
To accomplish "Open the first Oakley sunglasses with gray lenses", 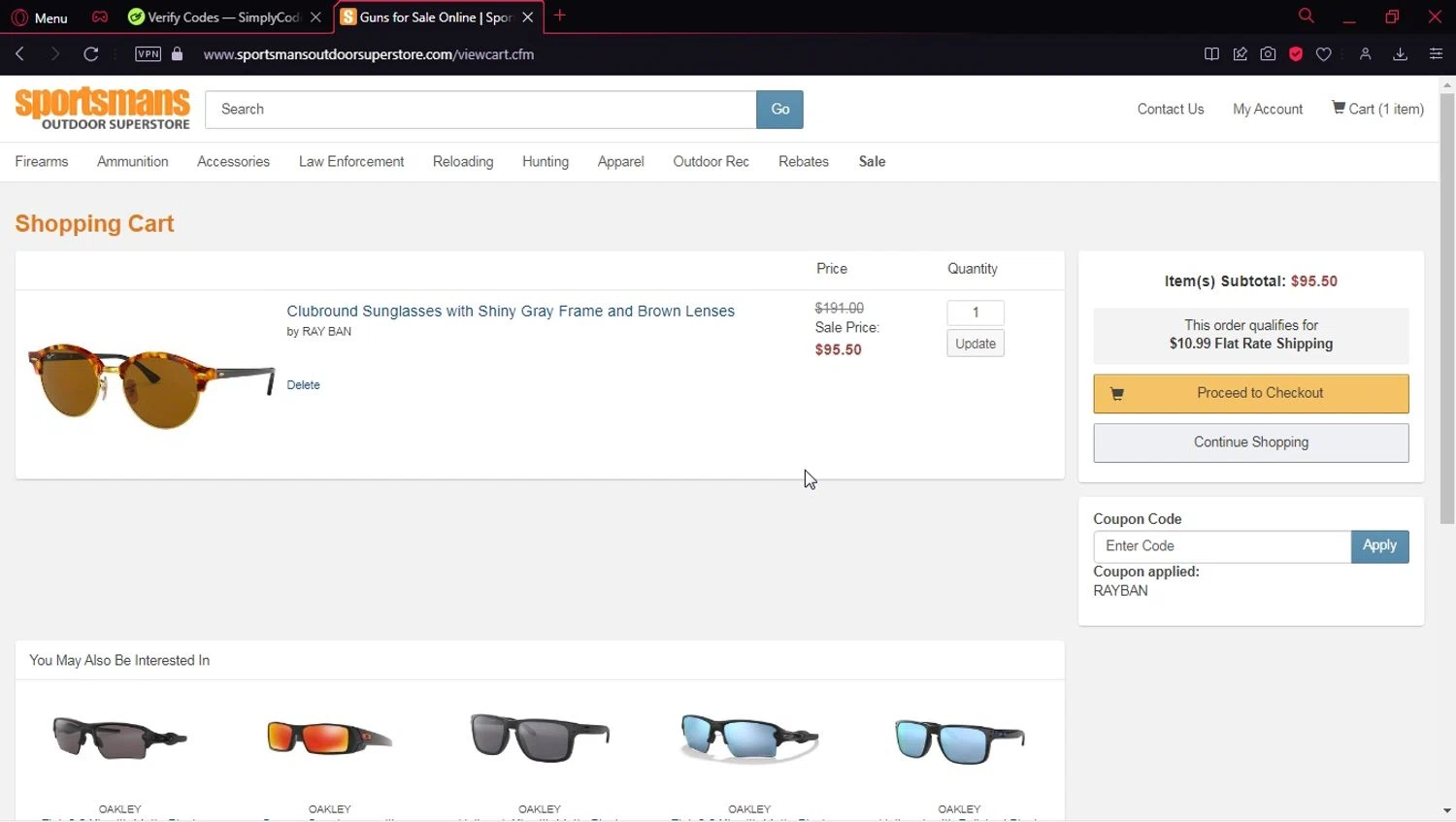I will pyautogui.click(x=119, y=738).
